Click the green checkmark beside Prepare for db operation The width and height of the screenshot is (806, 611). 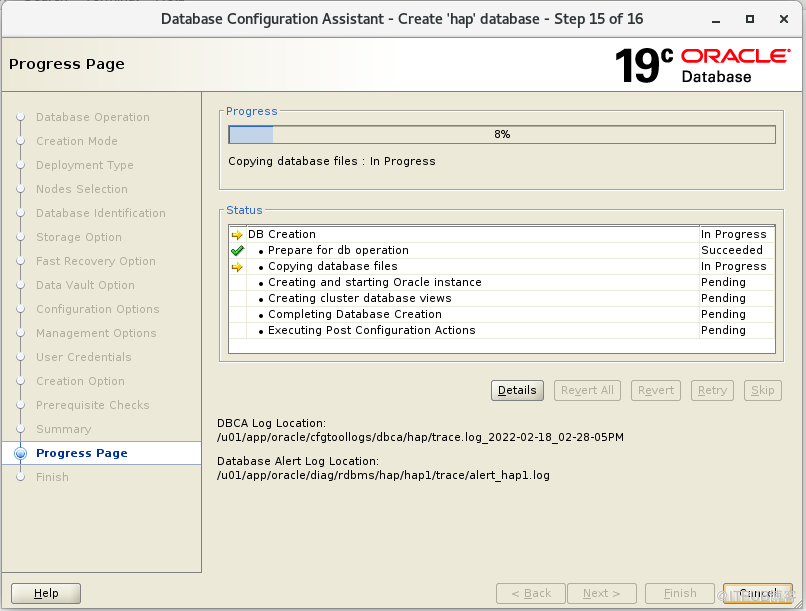tap(237, 251)
